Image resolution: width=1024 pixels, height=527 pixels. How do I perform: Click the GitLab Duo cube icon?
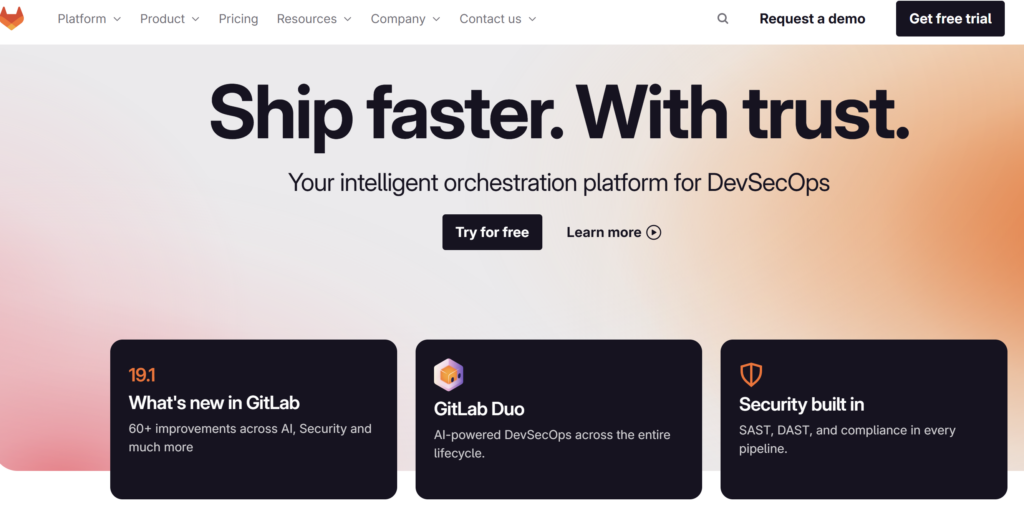click(449, 375)
